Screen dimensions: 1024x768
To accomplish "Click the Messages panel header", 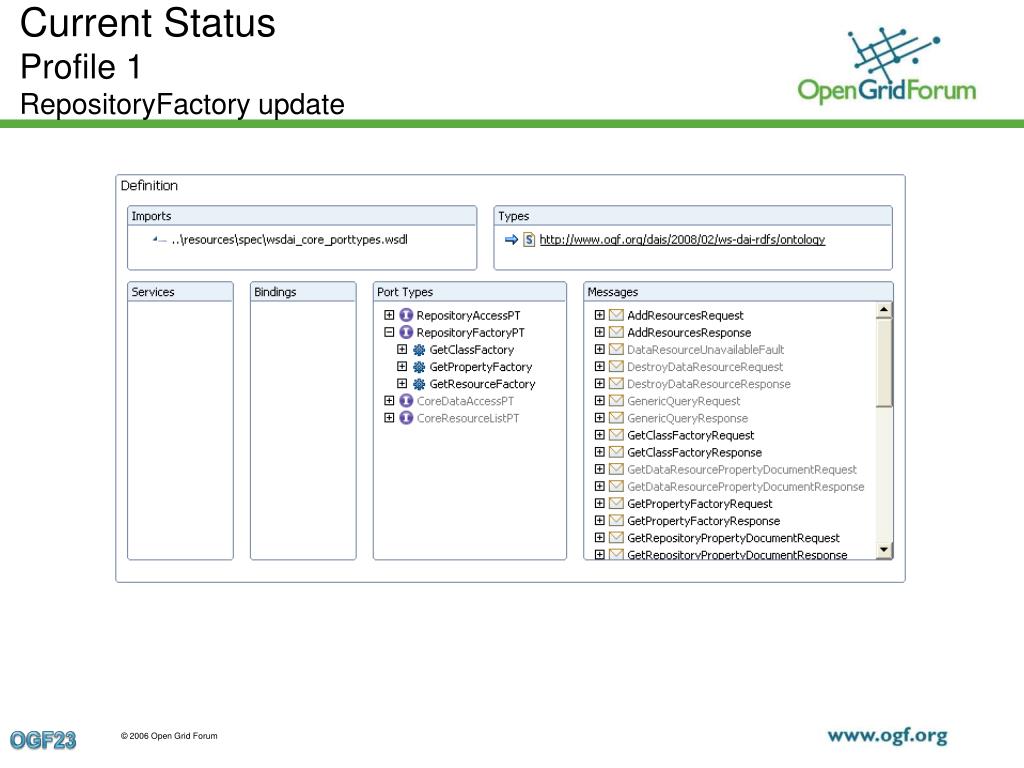I will [738, 292].
